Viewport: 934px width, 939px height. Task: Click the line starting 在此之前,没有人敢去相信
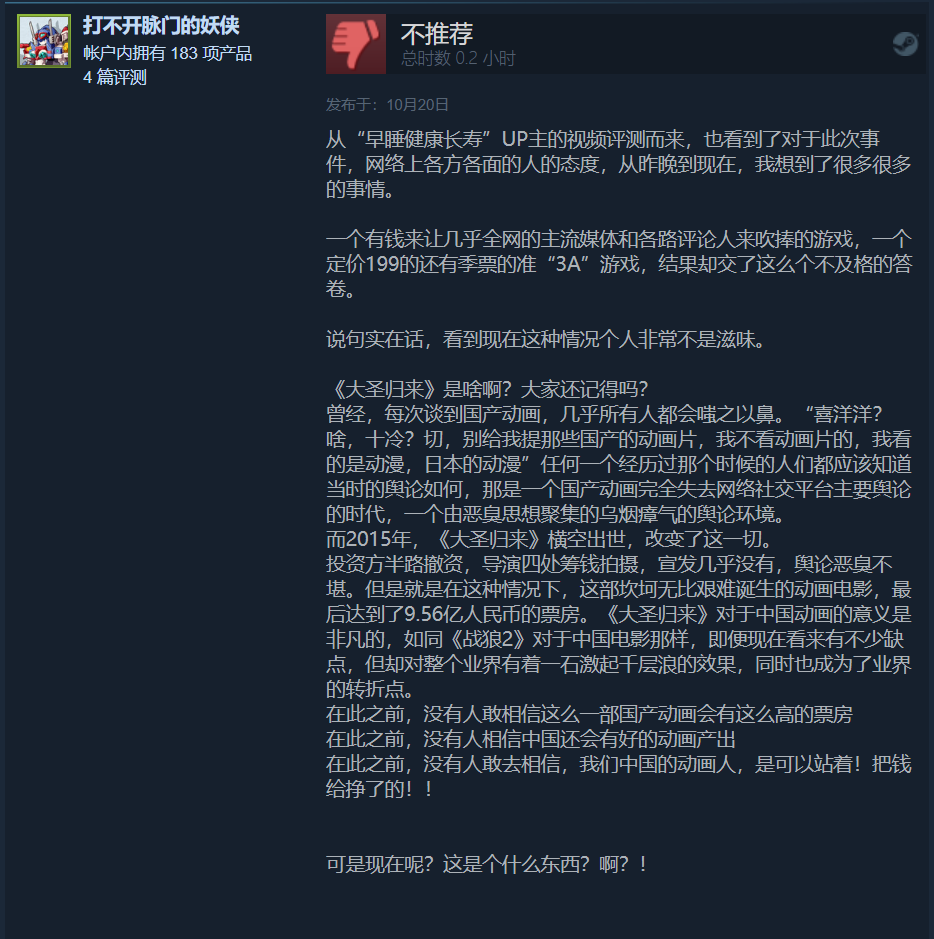[618, 777]
